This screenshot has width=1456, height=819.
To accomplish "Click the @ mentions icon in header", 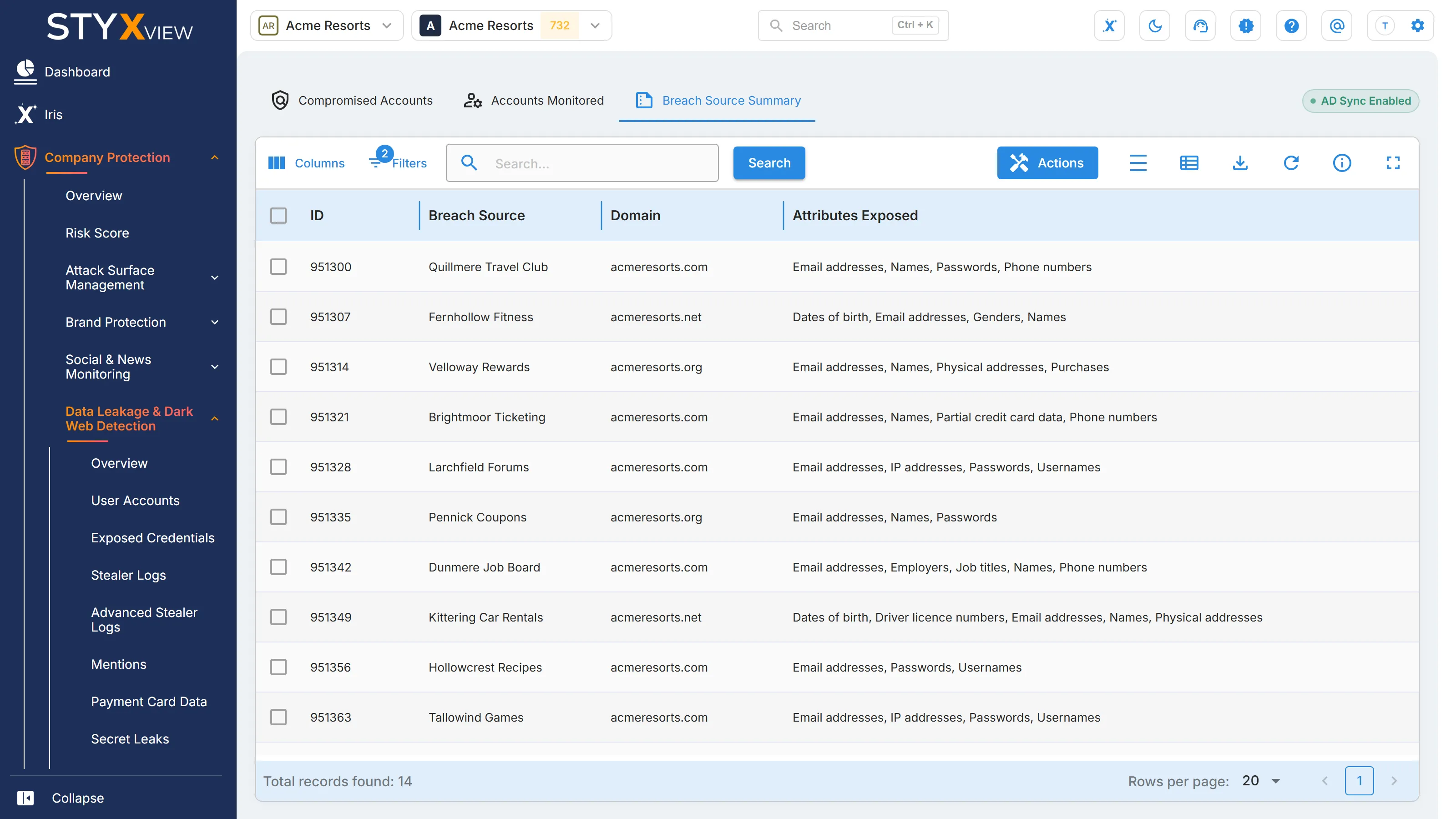I will tap(1337, 25).
